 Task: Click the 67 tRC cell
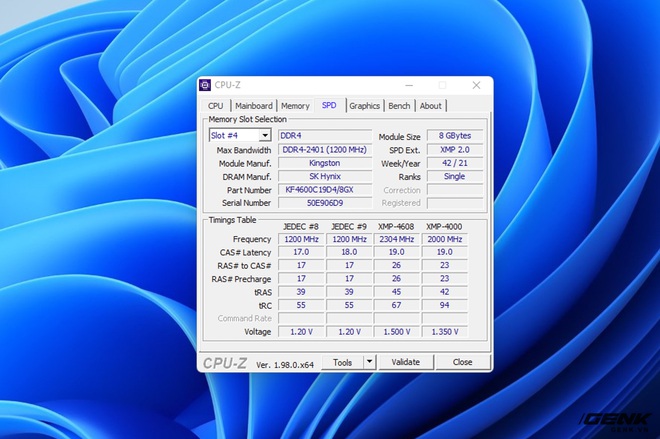tap(397, 305)
